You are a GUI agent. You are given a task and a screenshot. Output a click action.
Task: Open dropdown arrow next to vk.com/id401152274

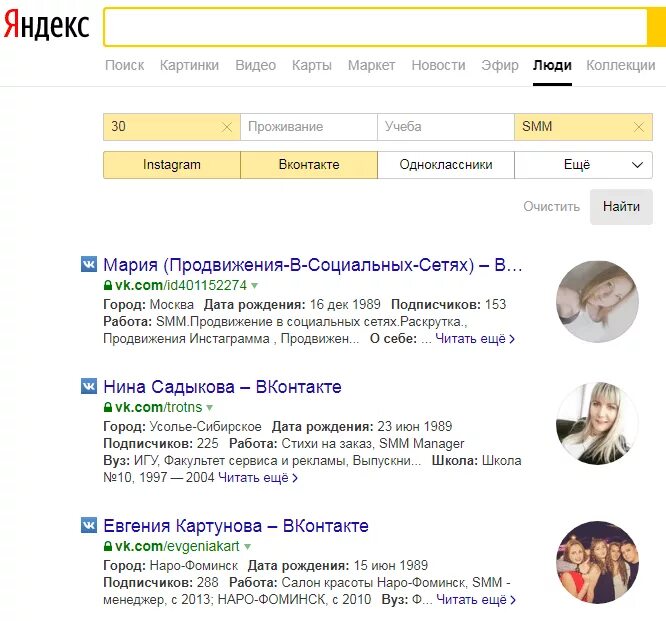click(x=254, y=286)
